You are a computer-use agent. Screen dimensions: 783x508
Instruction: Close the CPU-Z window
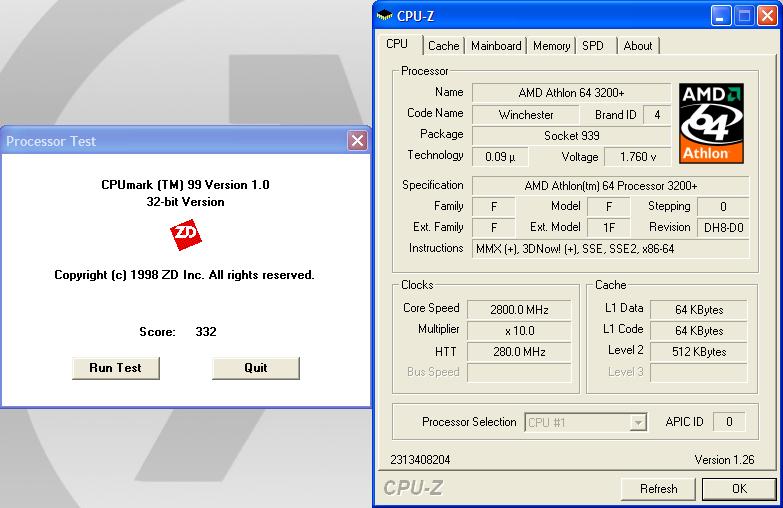(x=767, y=16)
